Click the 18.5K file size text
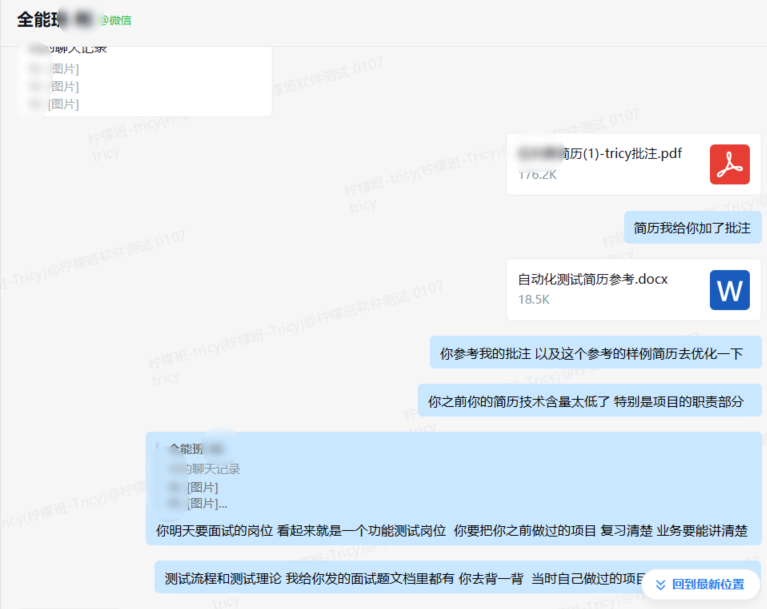Screen dimensions: 767x609 [534, 299]
